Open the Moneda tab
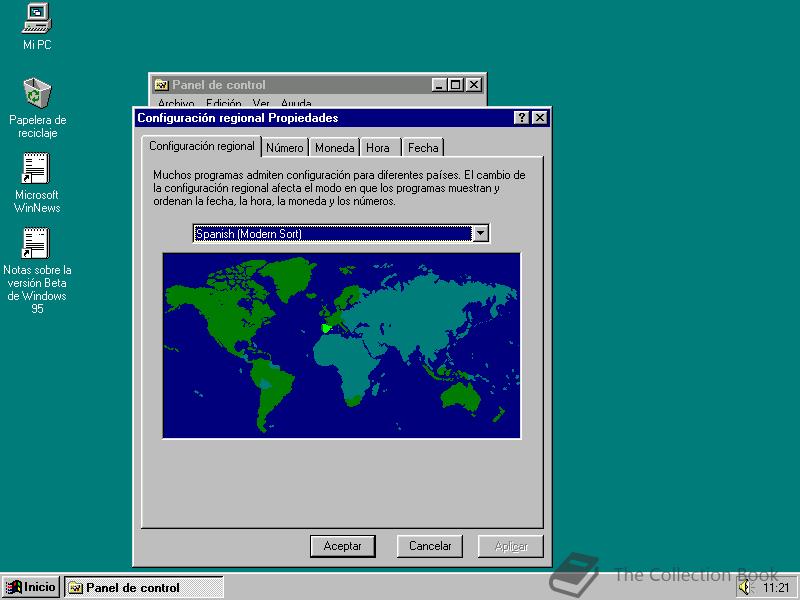800x600 pixels. pyautogui.click(x=334, y=147)
